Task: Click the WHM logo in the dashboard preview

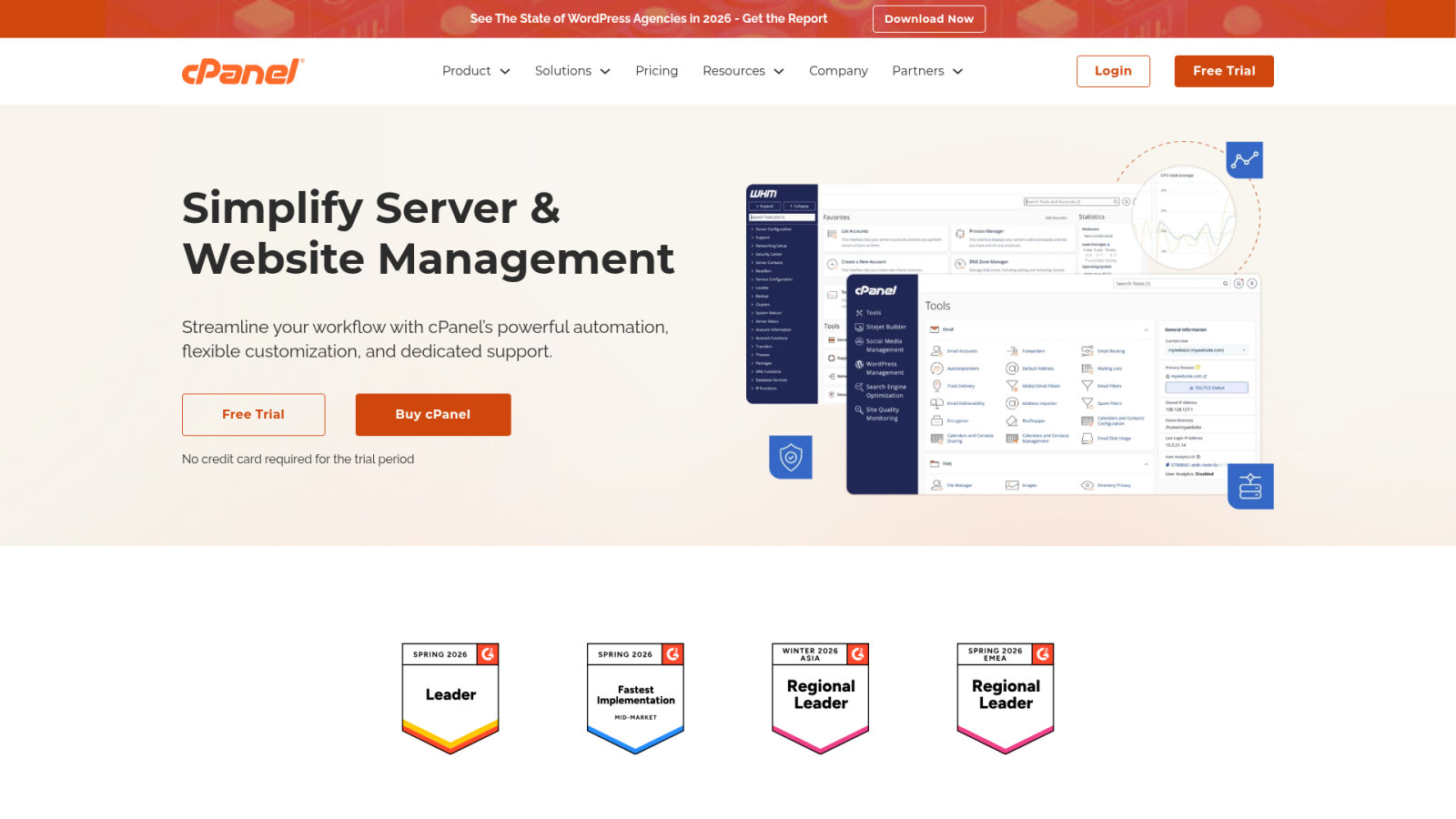Action: coord(763,194)
